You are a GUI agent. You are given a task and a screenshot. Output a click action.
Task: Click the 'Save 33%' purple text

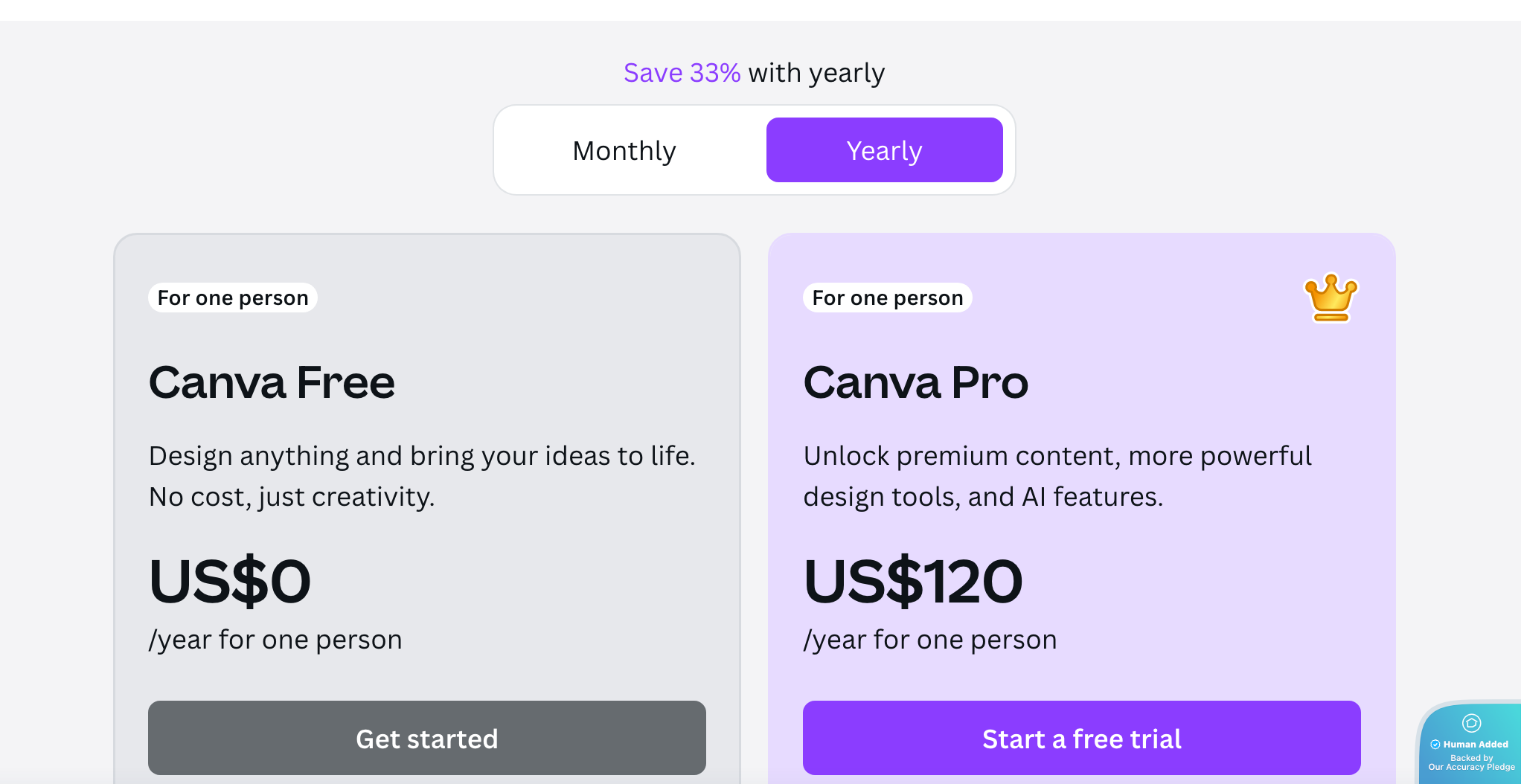coord(682,71)
